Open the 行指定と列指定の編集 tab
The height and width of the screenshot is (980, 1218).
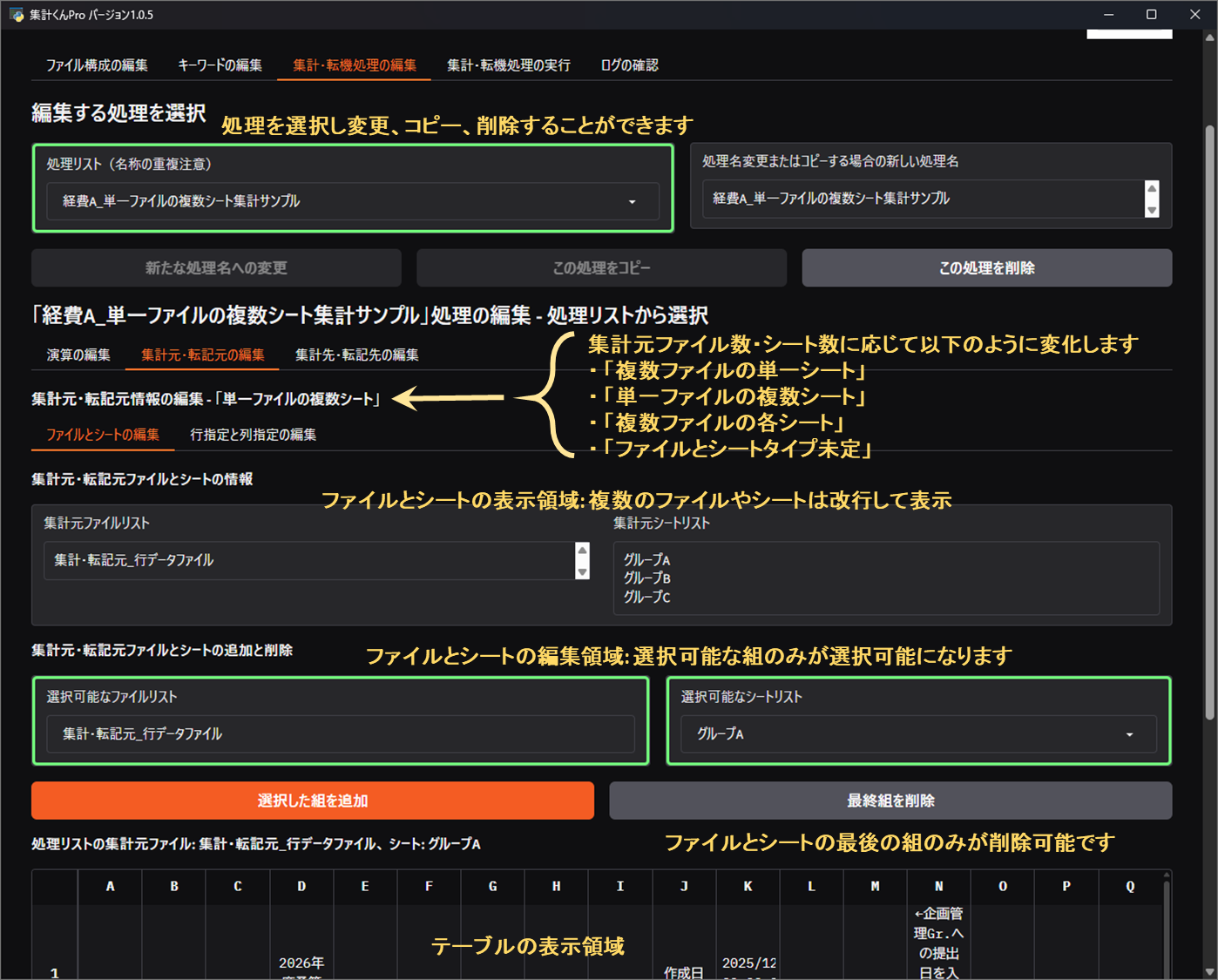point(254,435)
